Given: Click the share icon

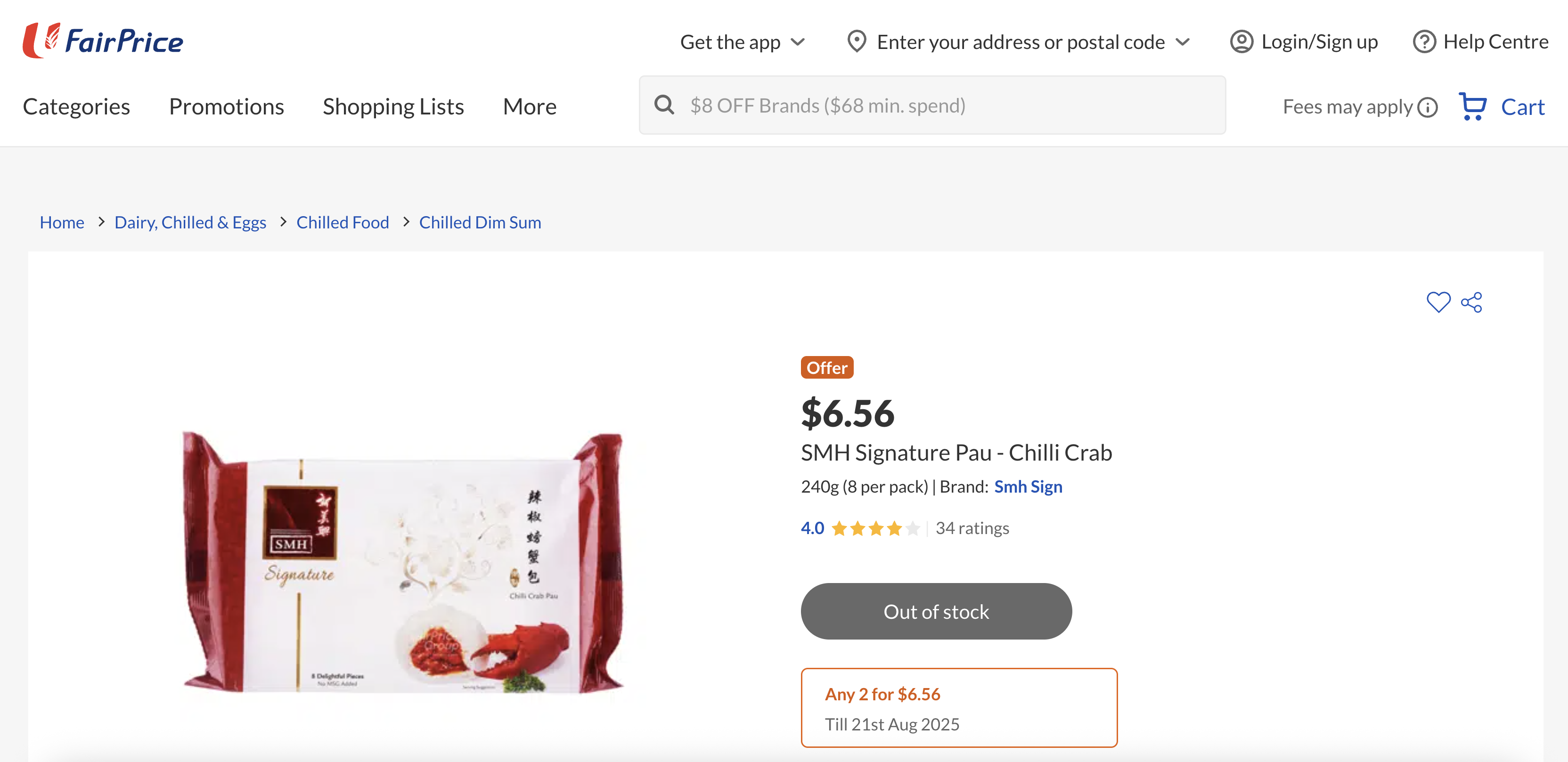Looking at the screenshot, I should click(x=1472, y=302).
